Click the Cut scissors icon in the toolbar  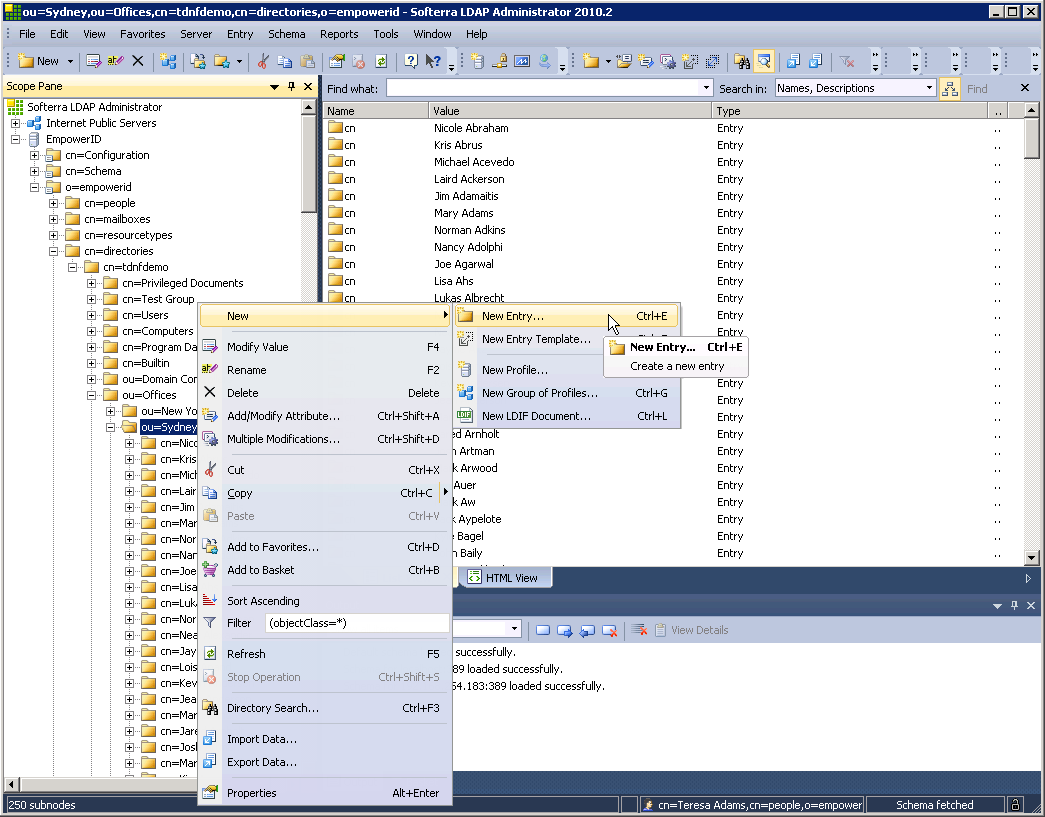click(263, 61)
